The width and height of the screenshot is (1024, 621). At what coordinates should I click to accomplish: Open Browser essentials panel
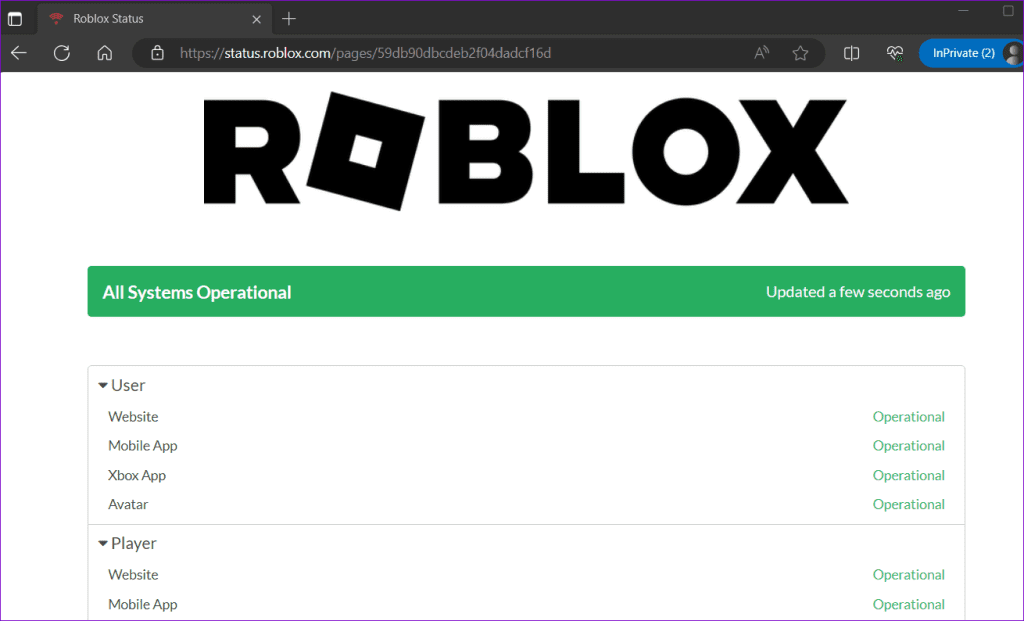(894, 53)
